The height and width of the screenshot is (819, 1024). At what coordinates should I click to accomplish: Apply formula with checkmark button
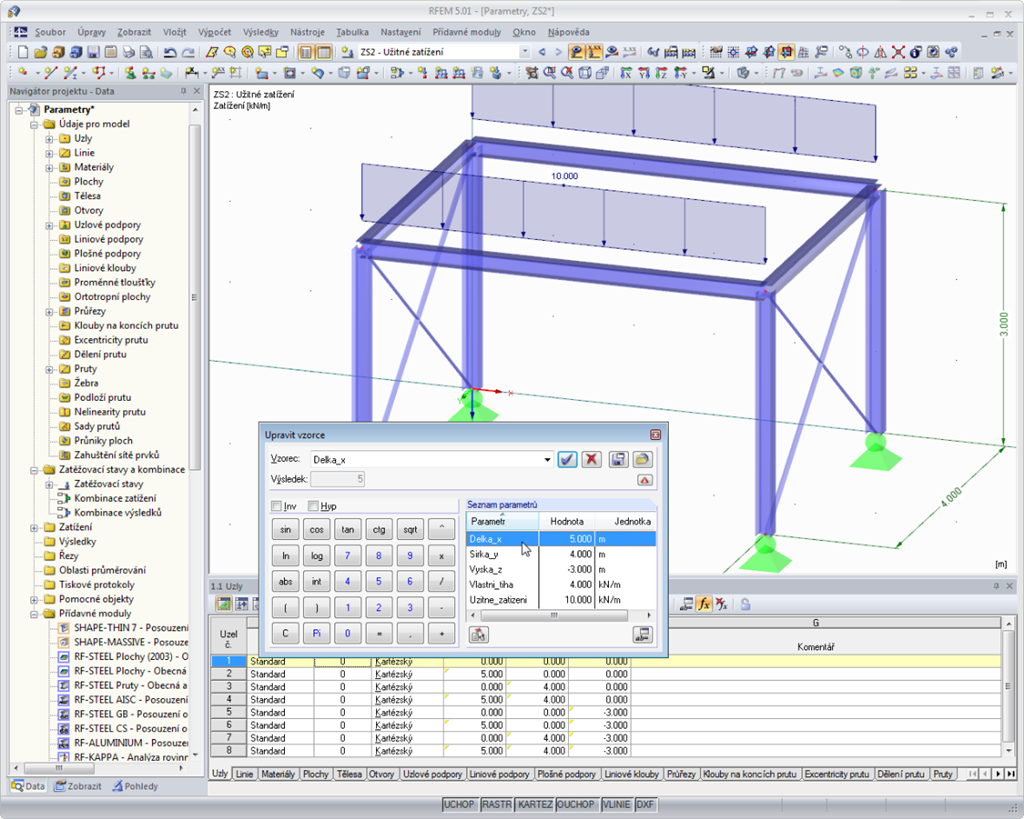pyautogui.click(x=568, y=459)
